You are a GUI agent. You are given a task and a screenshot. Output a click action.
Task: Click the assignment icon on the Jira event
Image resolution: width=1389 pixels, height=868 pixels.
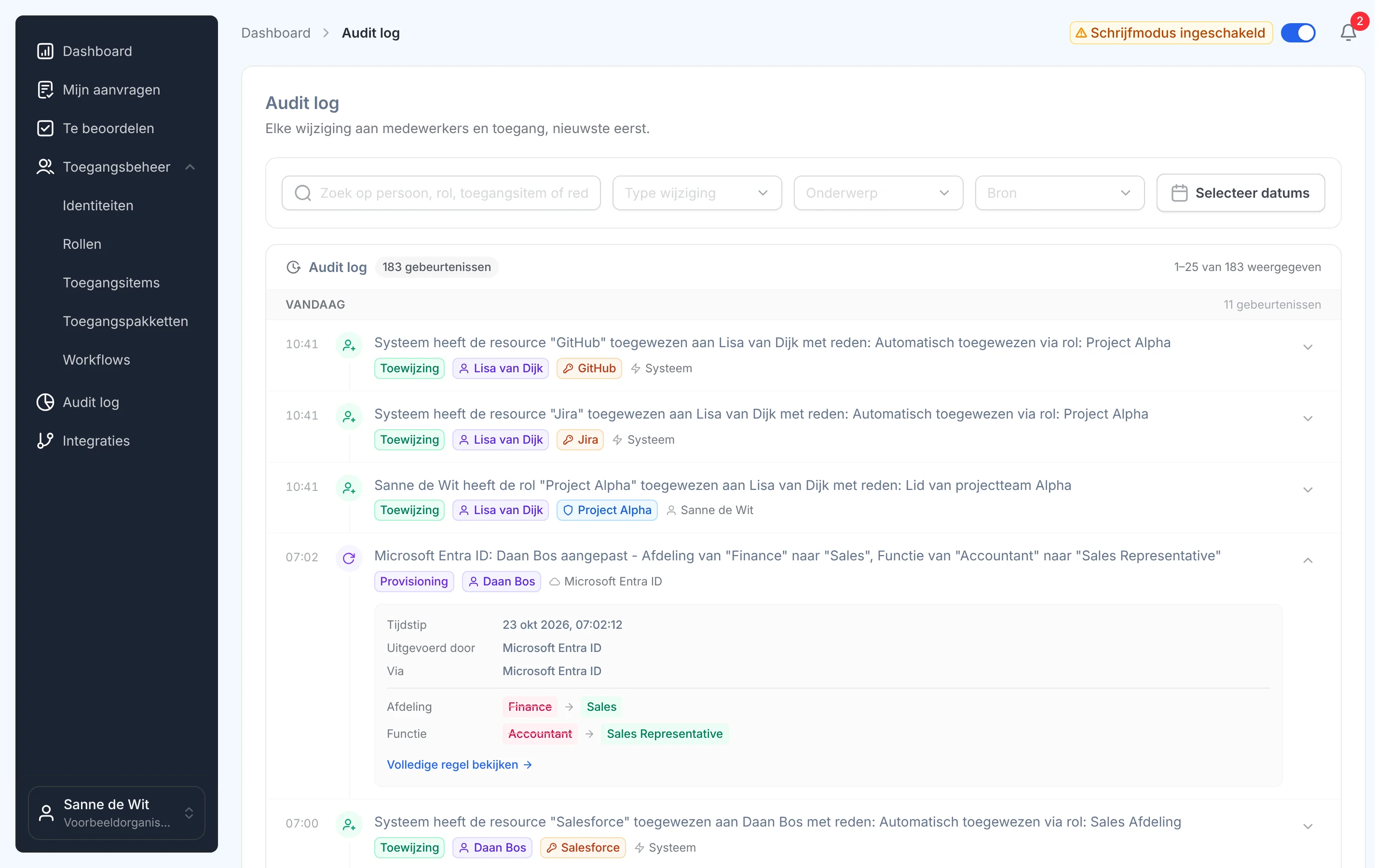[349, 416]
